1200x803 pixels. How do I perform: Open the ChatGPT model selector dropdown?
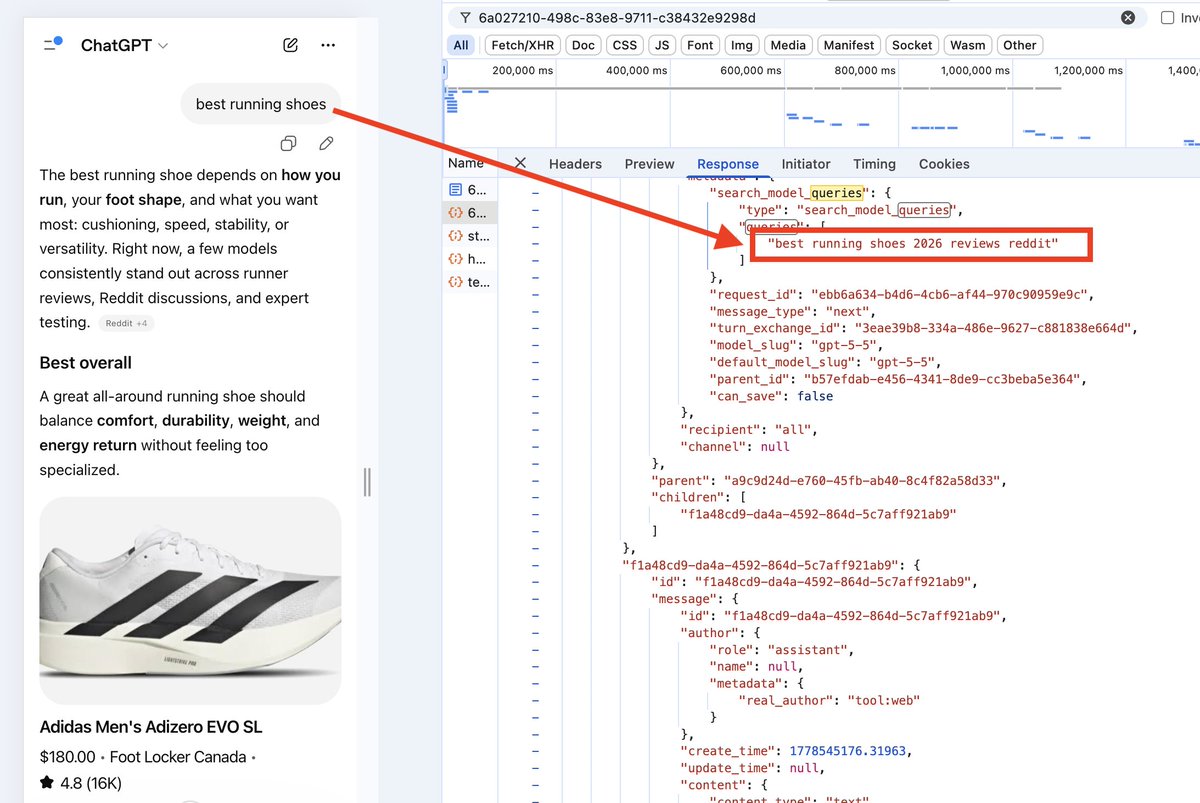pyautogui.click(x=124, y=45)
